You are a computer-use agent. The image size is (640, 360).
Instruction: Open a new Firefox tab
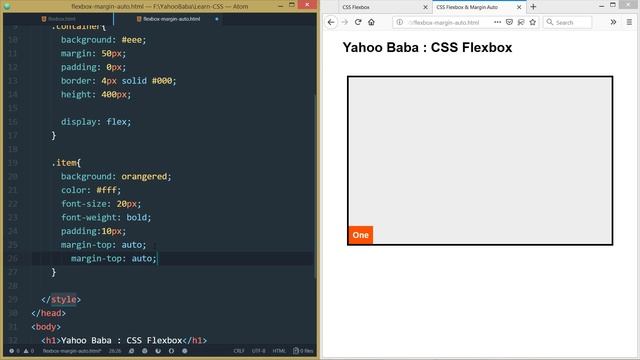tap(533, 7)
